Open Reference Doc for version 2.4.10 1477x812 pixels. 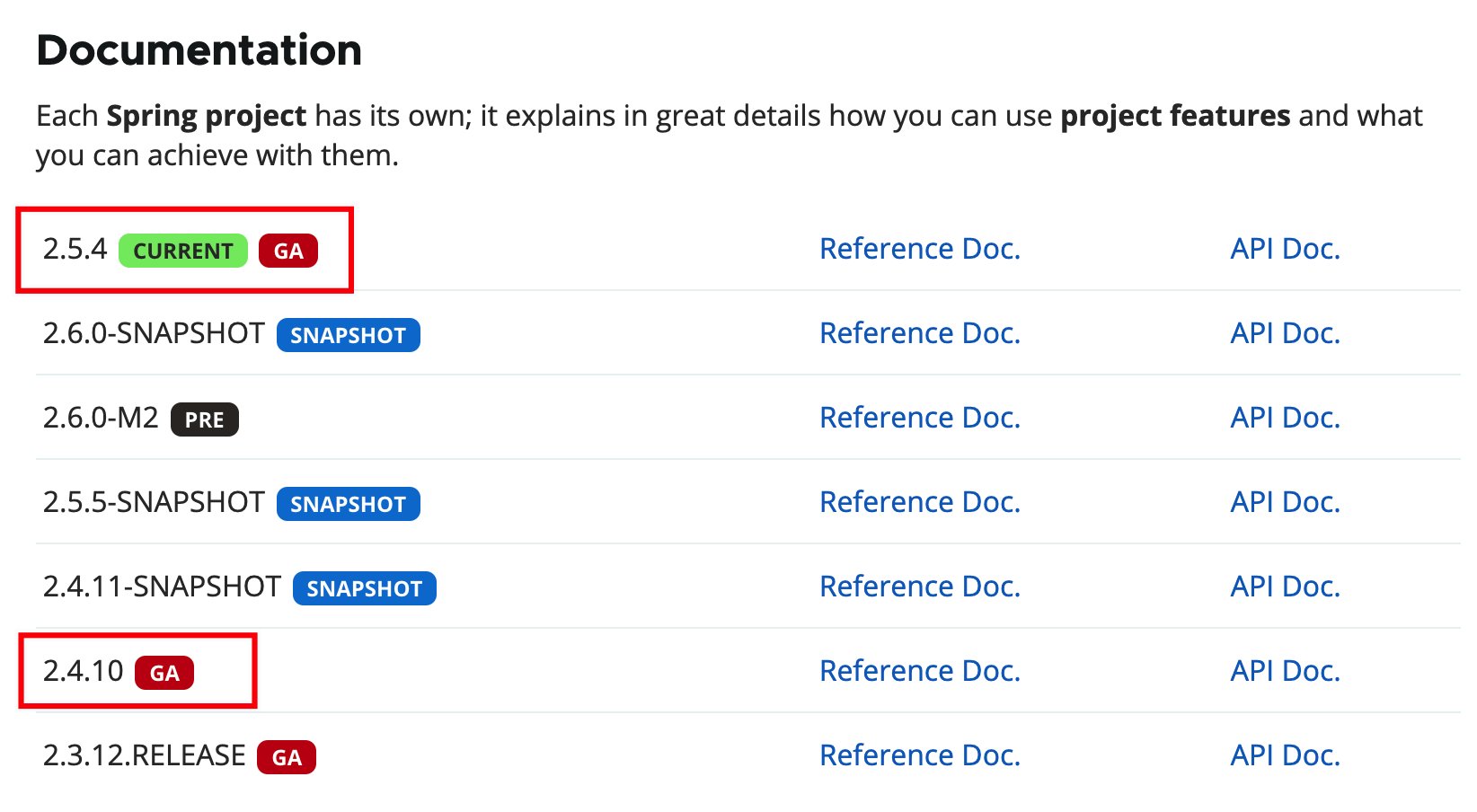(x=919, y=671)
